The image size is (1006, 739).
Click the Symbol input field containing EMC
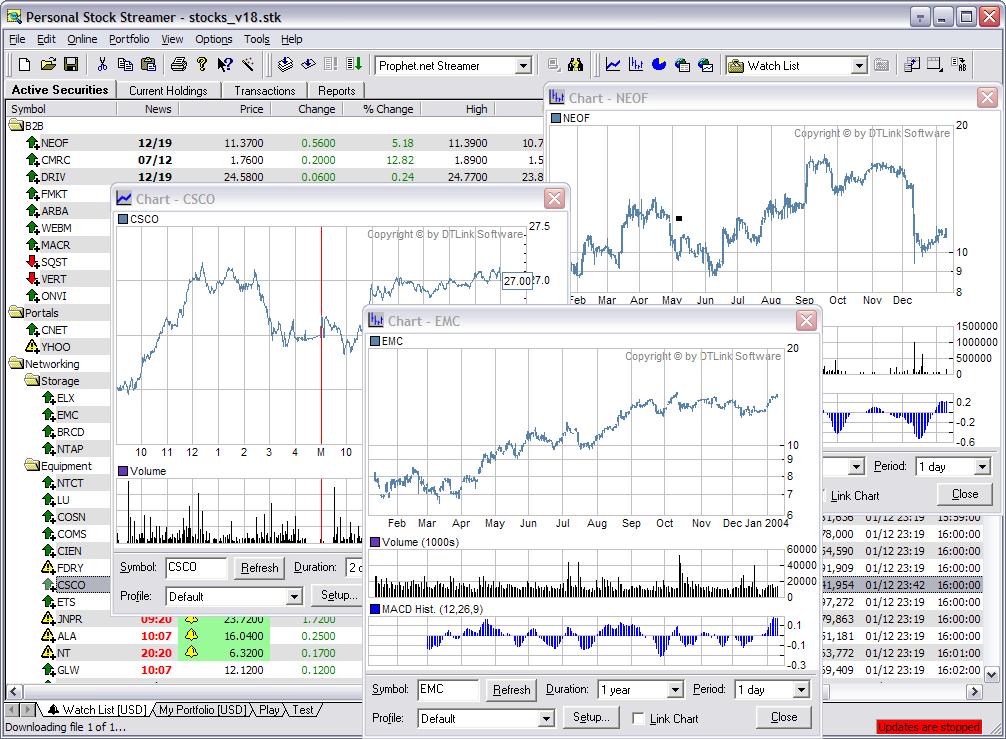446,689
